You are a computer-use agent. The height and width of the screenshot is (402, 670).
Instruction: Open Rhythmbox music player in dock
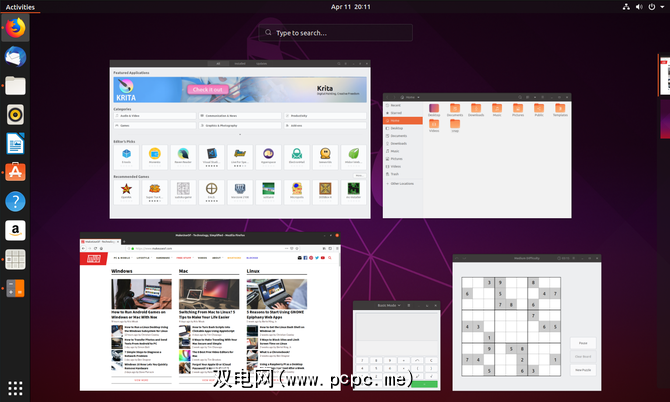point(16,115)
